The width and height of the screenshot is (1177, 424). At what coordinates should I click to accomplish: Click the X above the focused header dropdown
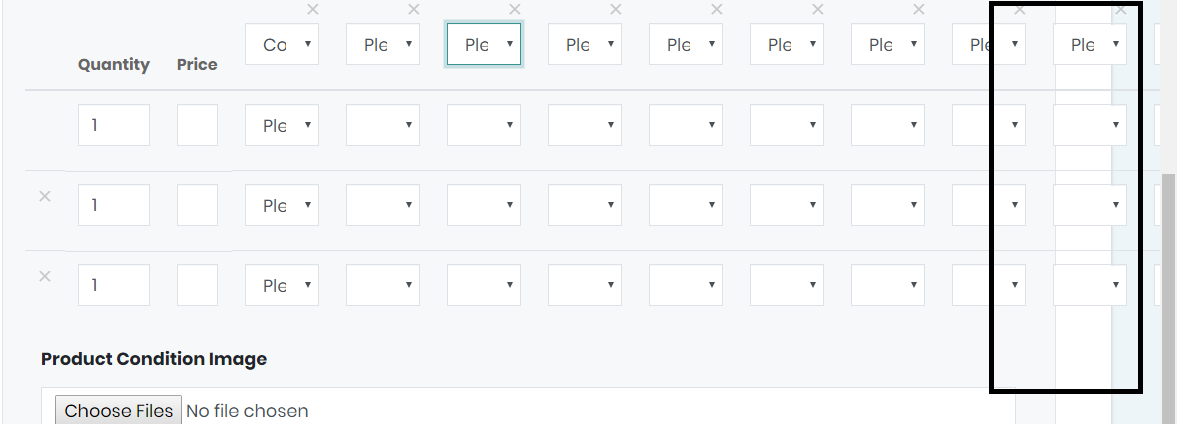[x=514, y=10]
